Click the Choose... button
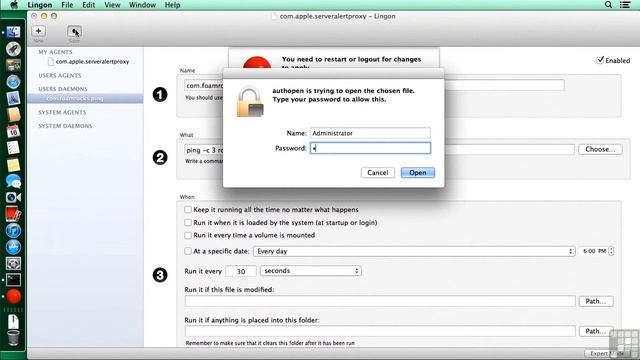Image resolution: width=640 pixels, height=360 pixels. 600,149
